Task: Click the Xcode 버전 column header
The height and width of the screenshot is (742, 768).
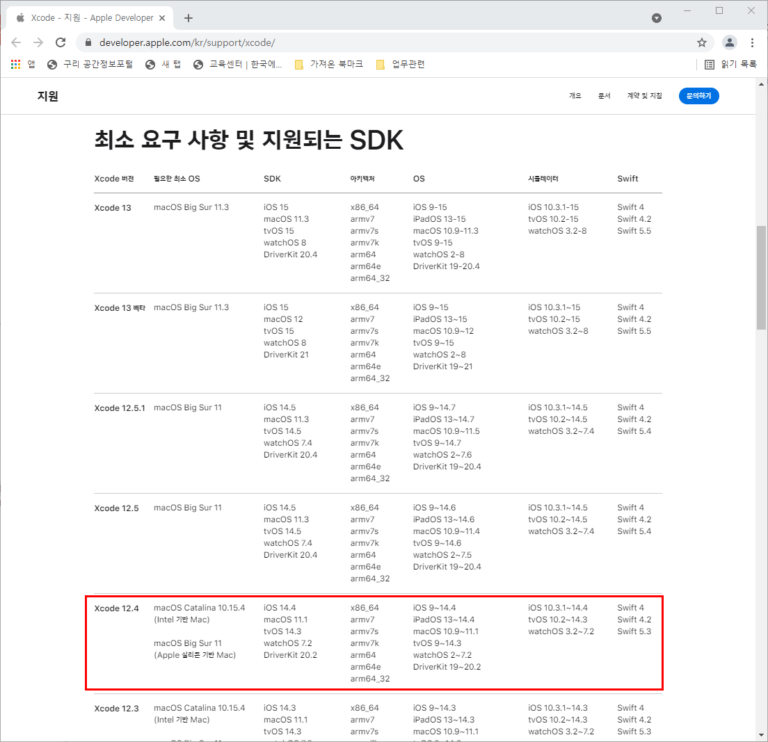Action: pos(114,179)
